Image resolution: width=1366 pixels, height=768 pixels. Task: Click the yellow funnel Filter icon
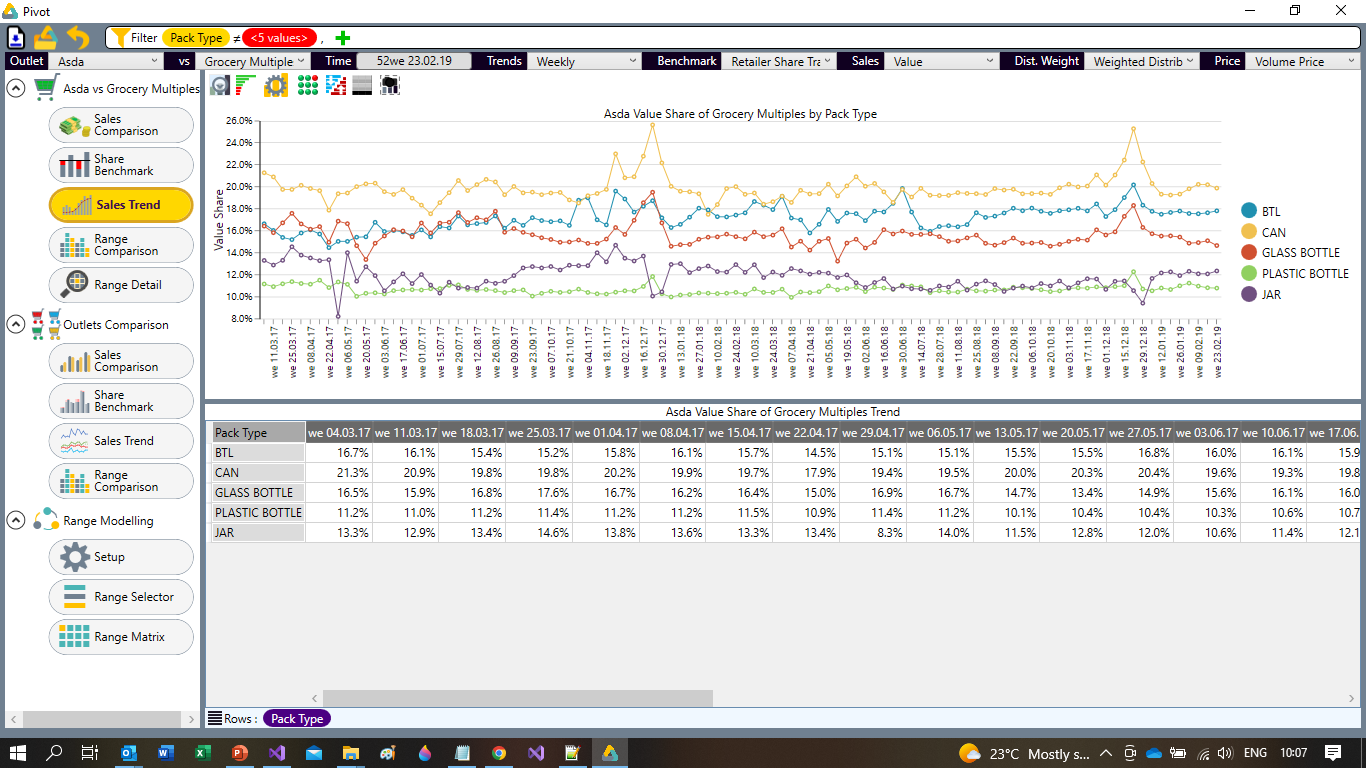click(x=119, y=38)
